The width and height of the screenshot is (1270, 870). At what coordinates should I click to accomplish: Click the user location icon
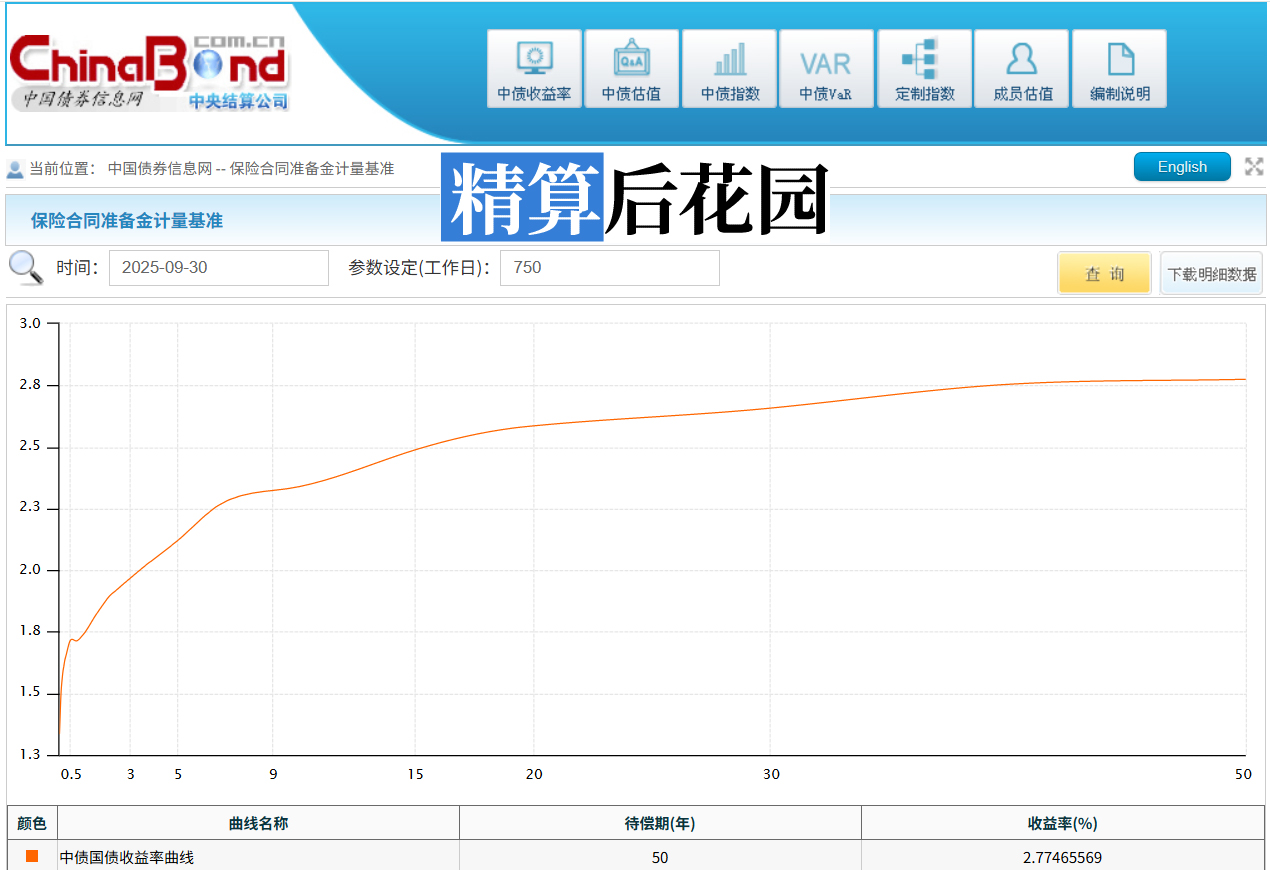tap(15, 169)
